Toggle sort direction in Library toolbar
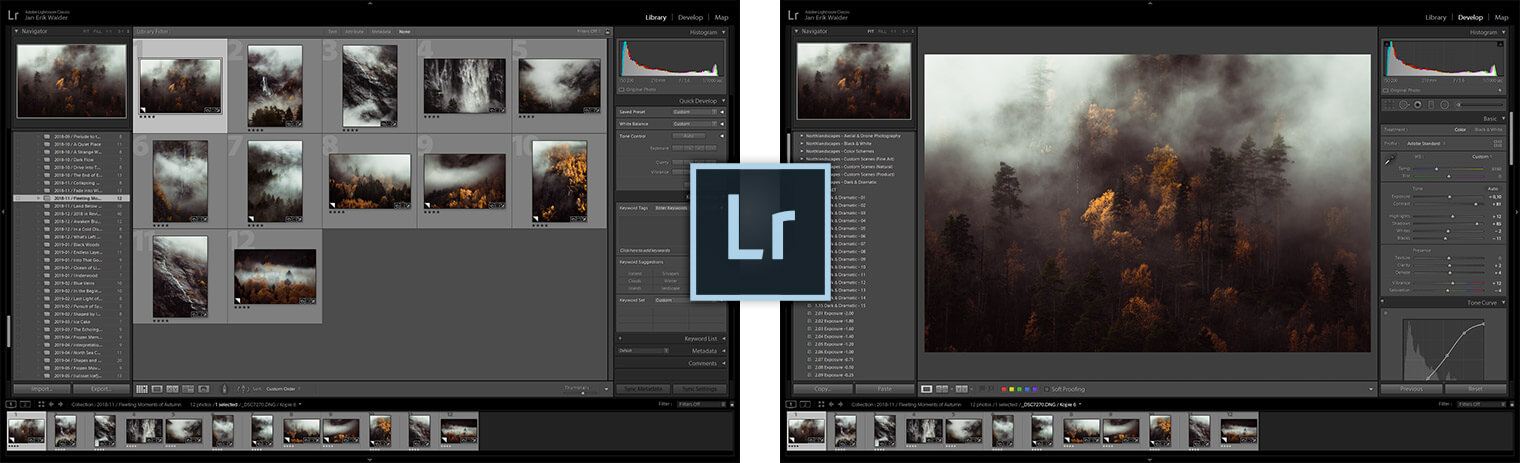The width and height of the screenshot is (1520, 463). 243,389
